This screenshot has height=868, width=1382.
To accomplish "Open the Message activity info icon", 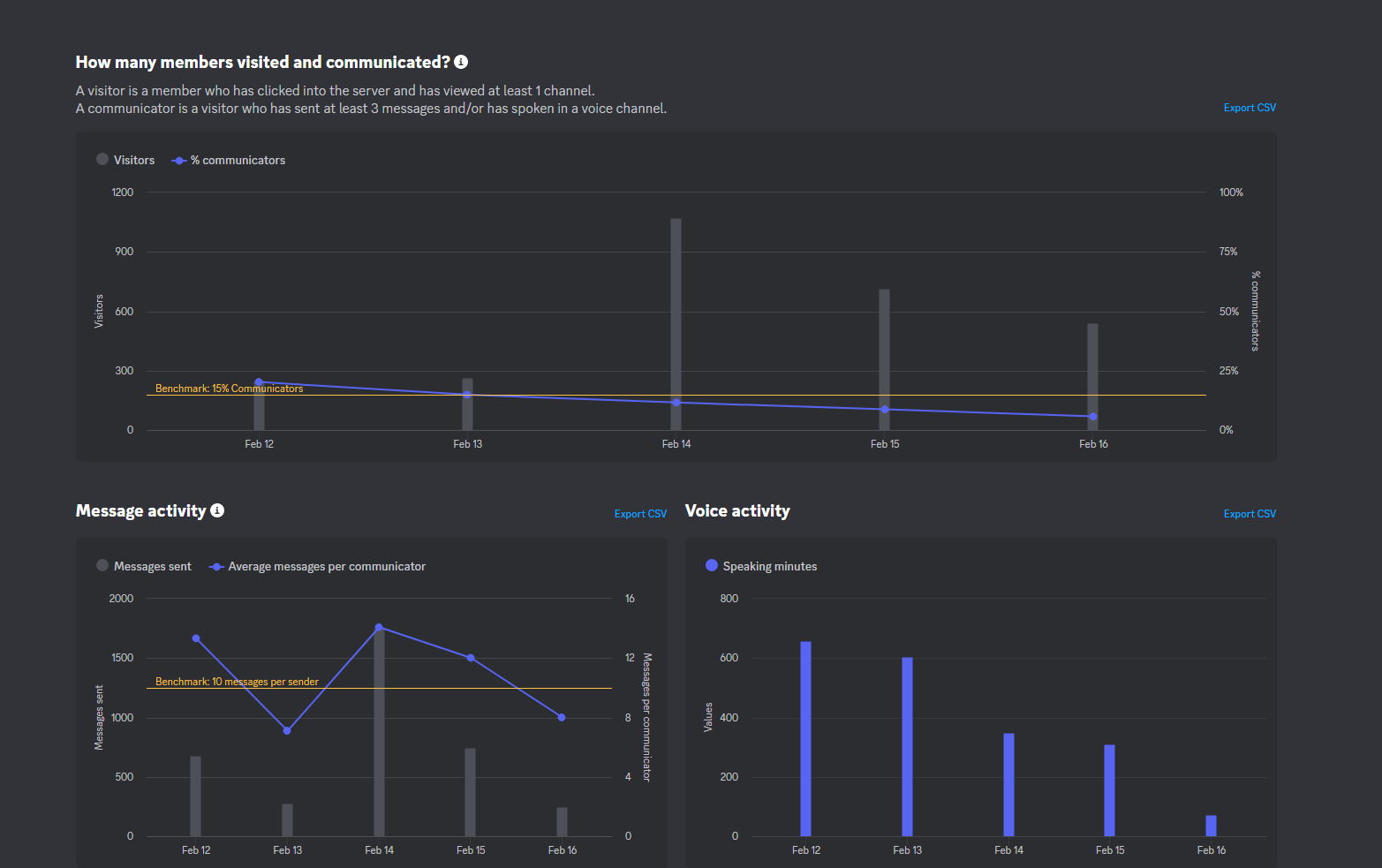I will [x=217, y=510].
